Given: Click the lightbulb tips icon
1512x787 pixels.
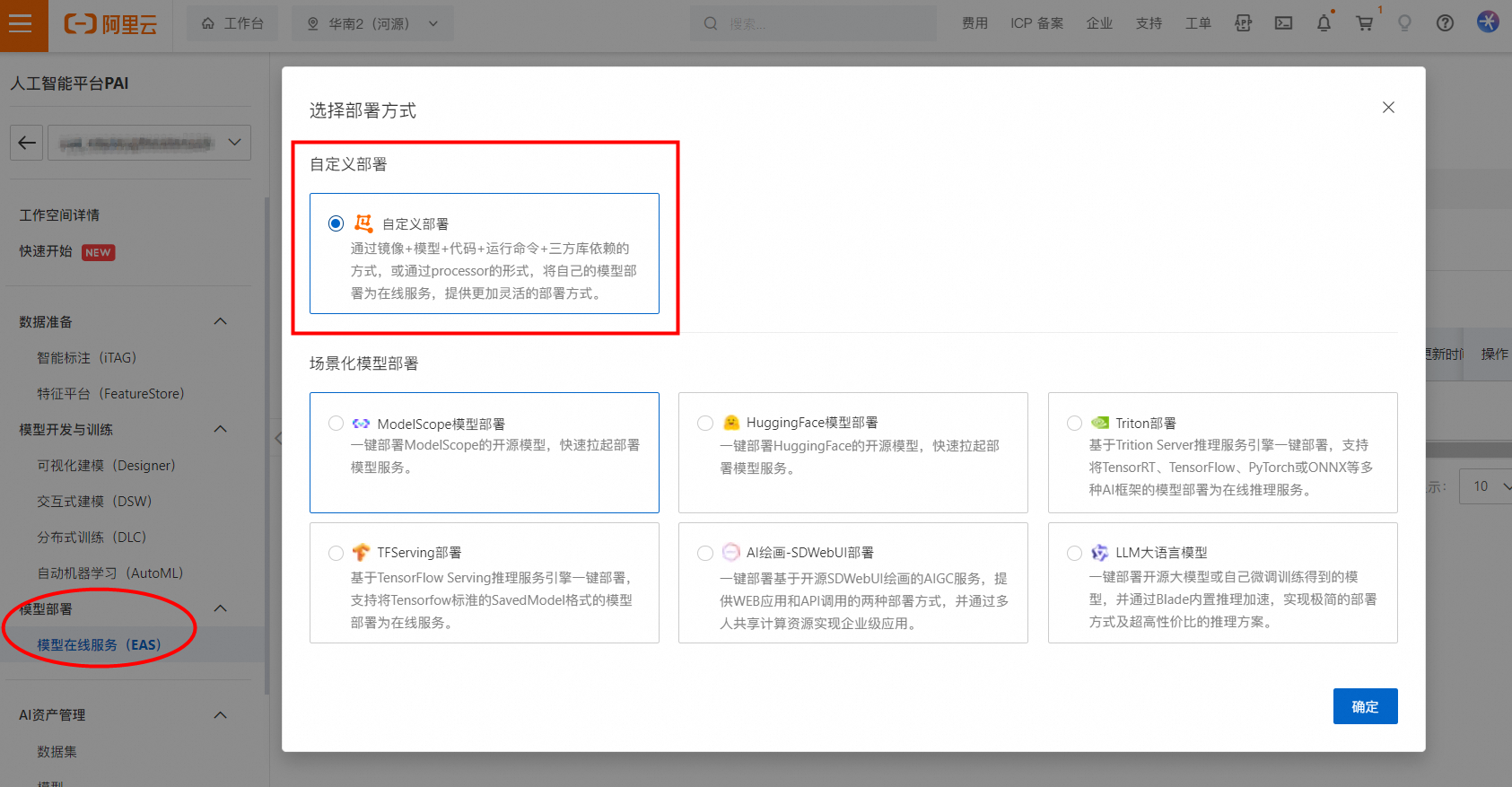Looking at the screenshot, I should coord(1404,23).
